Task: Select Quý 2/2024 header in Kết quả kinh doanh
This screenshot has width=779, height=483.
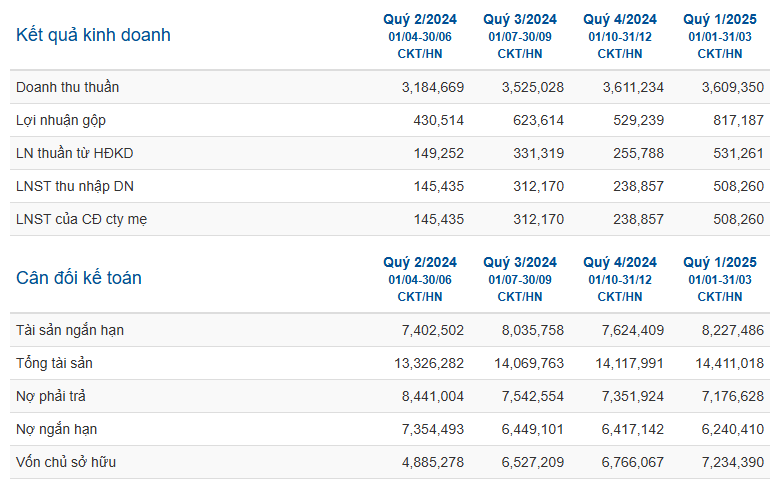Action: tap(419, 19)
